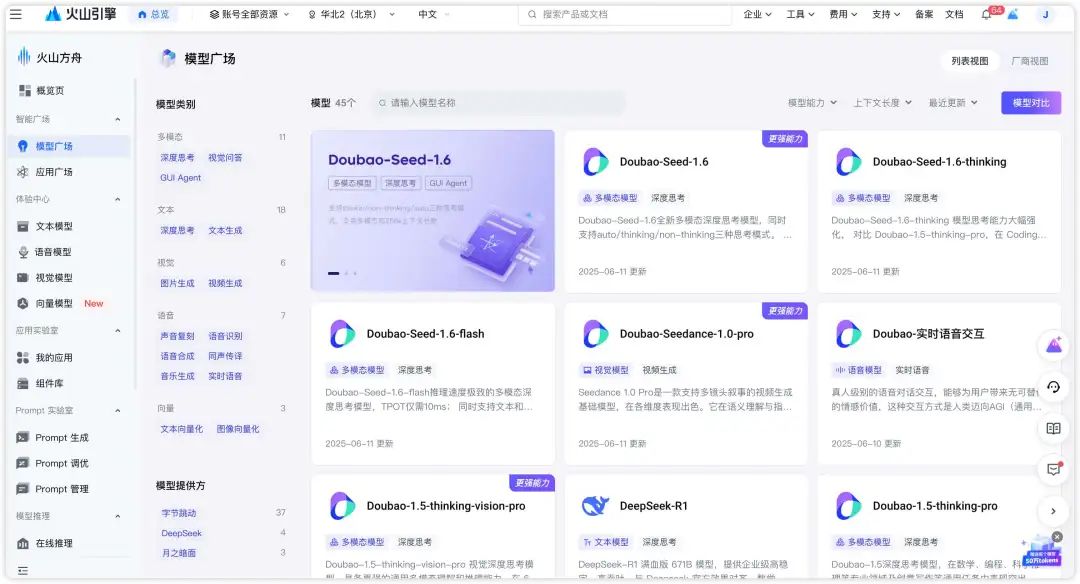1080x584 pixels.
Task: Click 文档 in the top bar
Action: (954, 14)
